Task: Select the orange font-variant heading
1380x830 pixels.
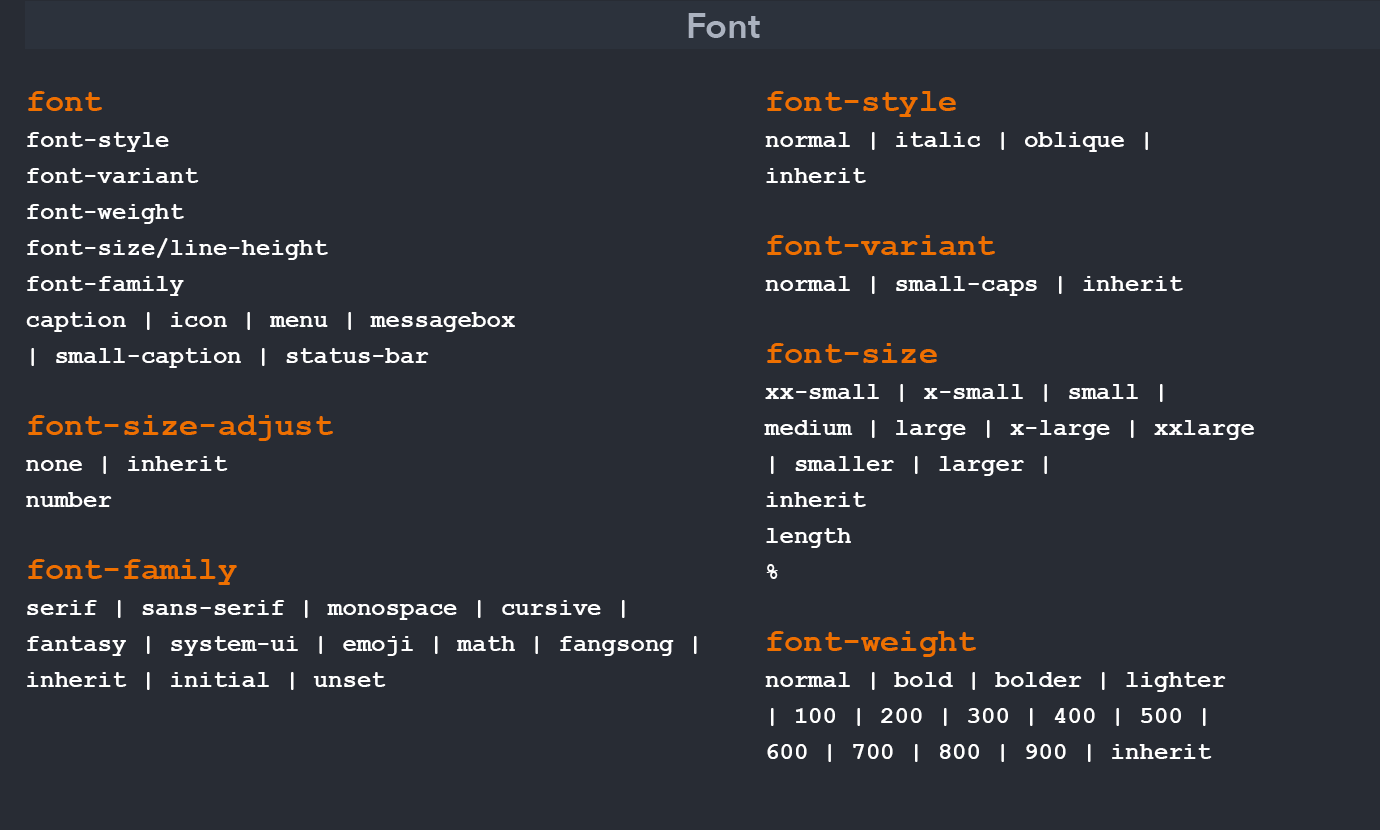Action: point(880,246)
